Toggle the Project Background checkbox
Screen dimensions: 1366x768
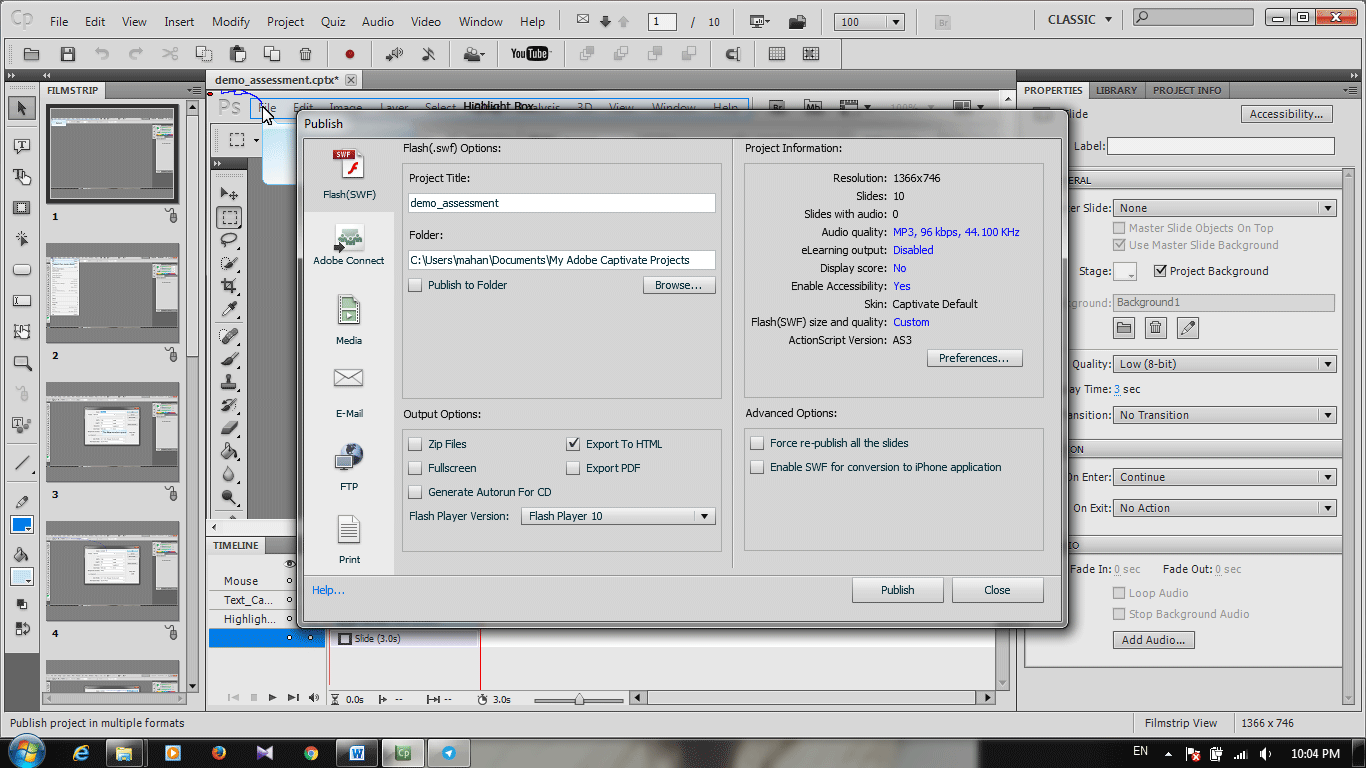[1160, 271]
